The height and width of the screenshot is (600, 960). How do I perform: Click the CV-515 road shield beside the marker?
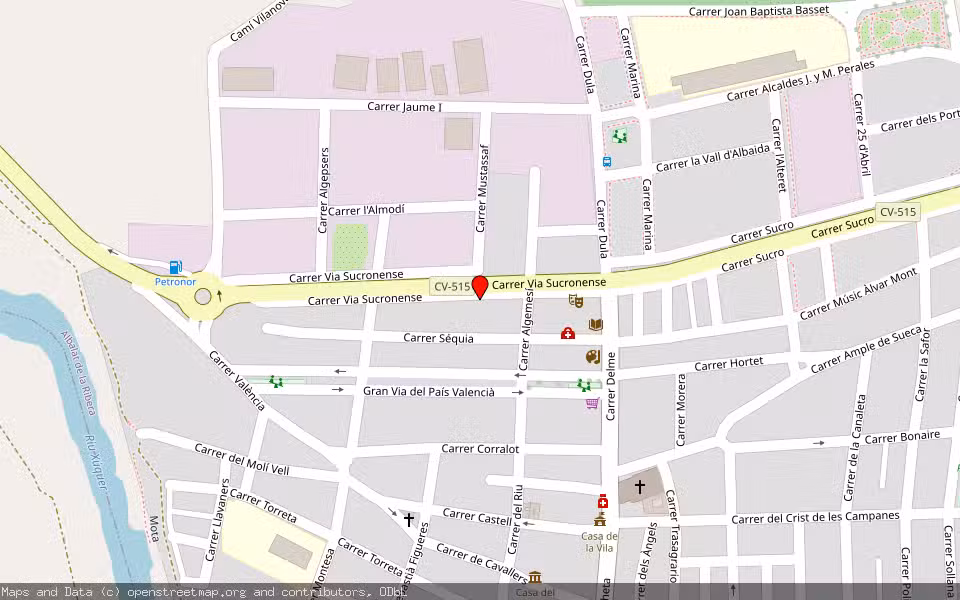point(452,287)
